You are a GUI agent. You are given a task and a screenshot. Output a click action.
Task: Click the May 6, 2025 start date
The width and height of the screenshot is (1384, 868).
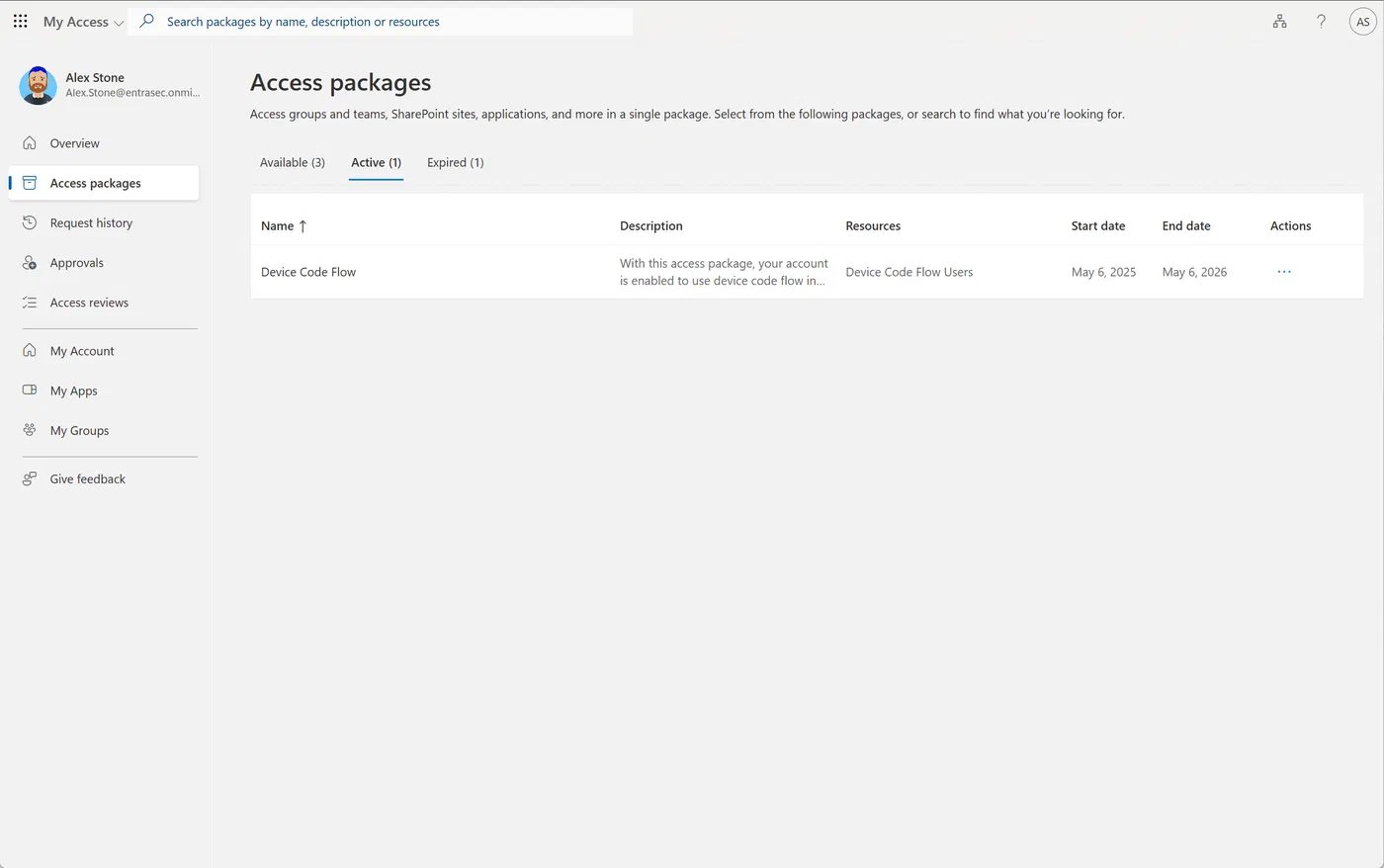point(1103,272)
